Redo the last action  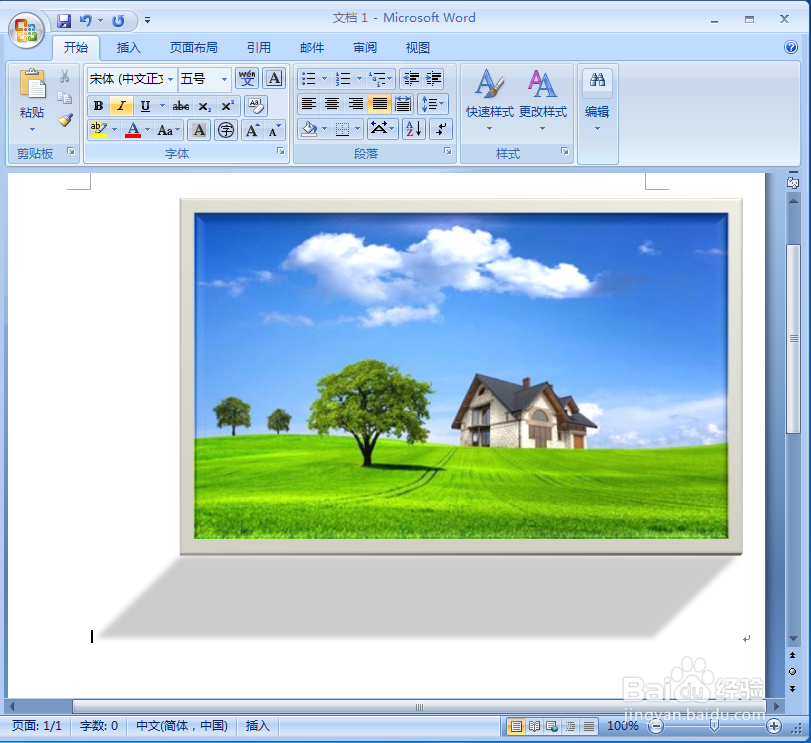pos(118,21)
